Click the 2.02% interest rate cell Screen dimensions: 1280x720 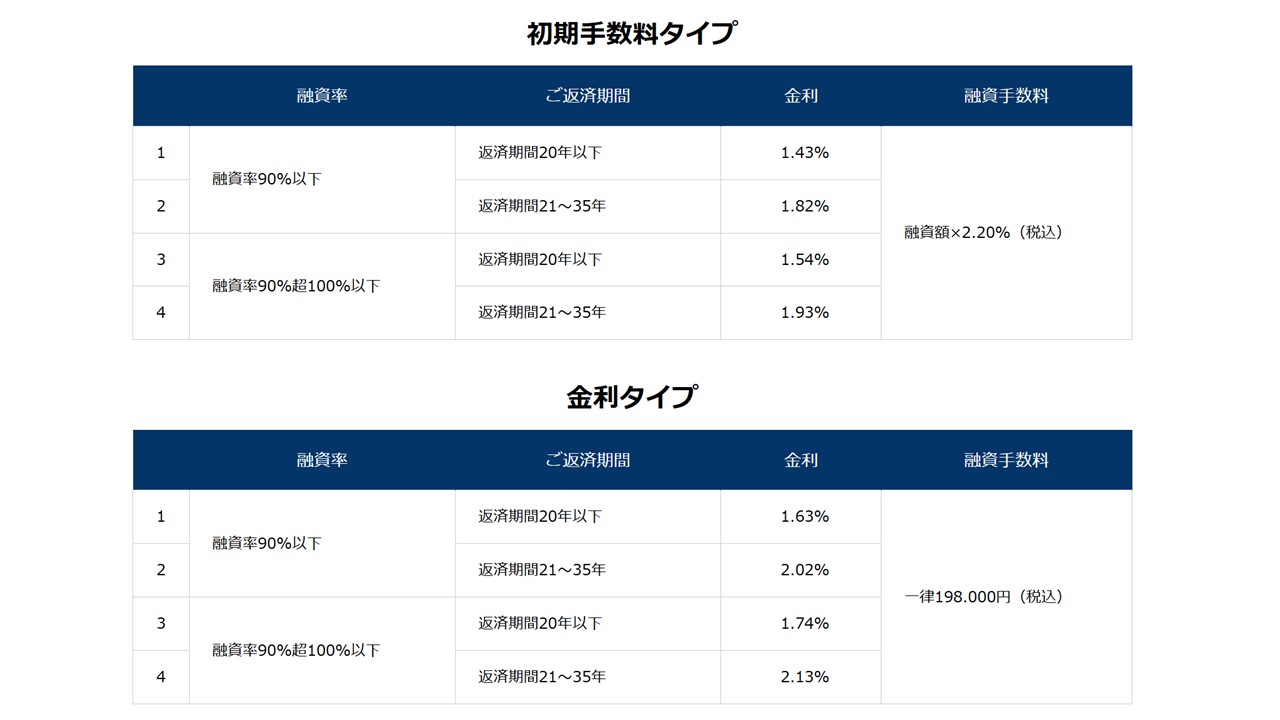[x=804, y=570]
